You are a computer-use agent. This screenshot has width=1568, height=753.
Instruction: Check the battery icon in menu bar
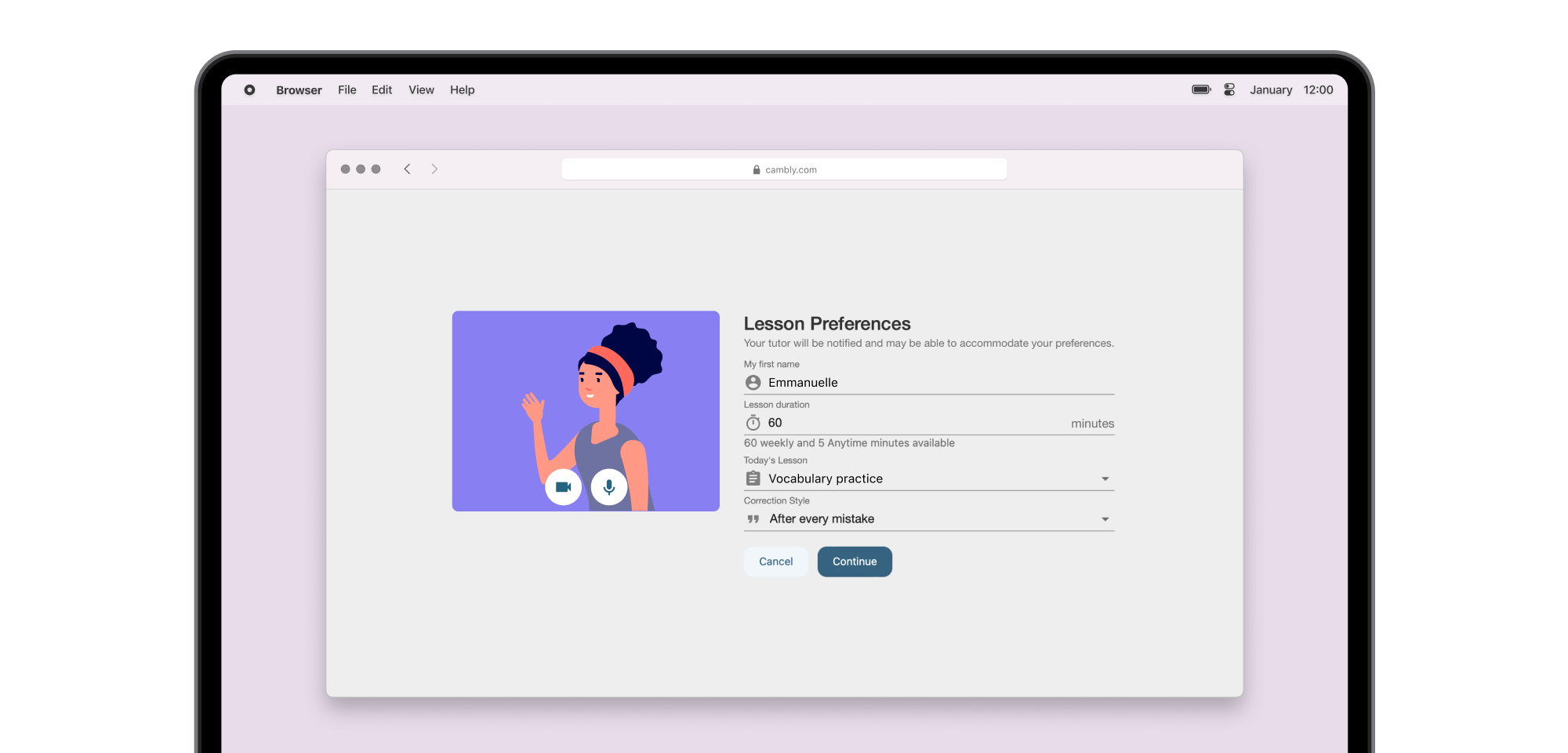pos(1201,90)
